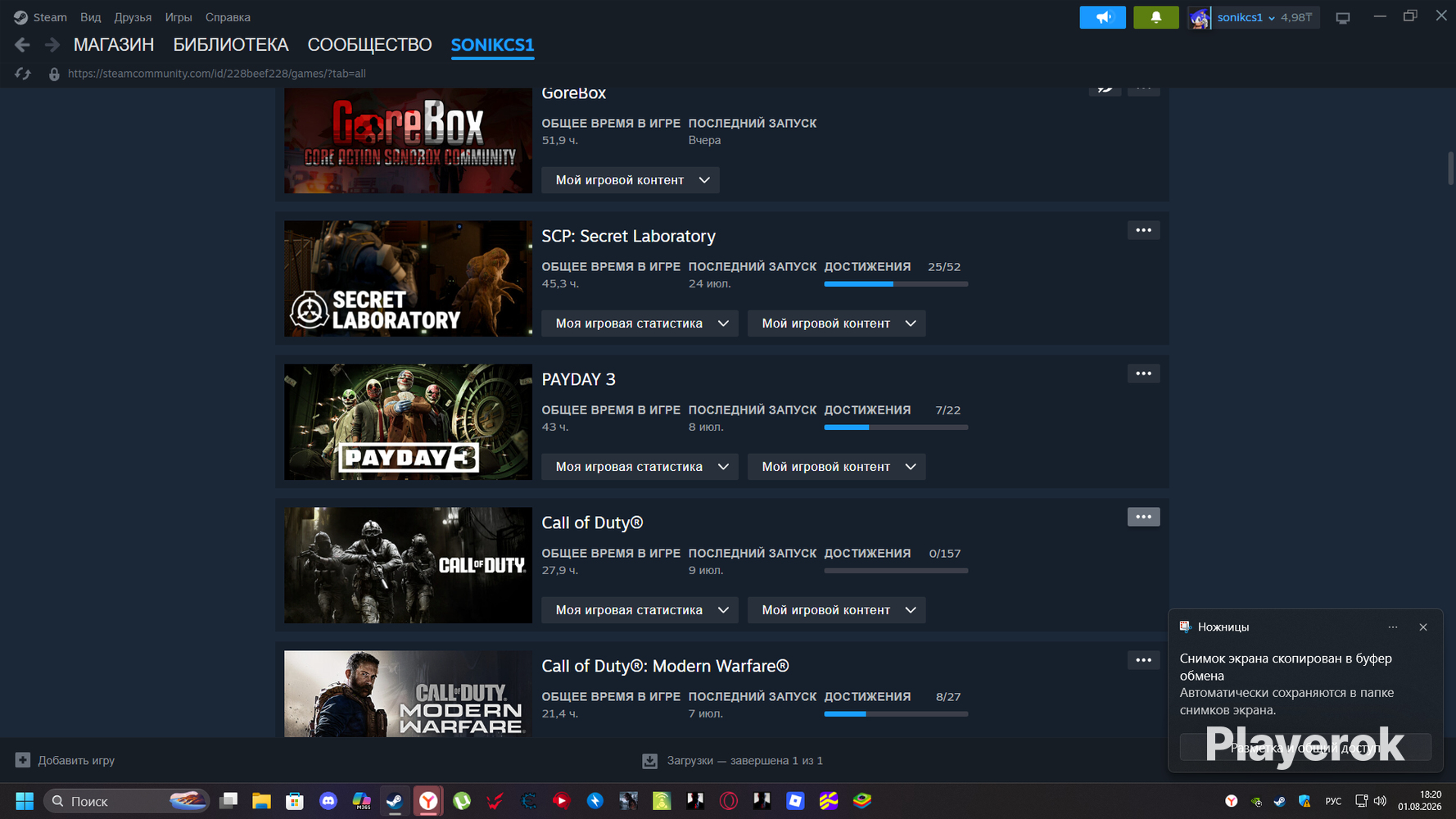Open Microsoft 365 Copilot from the taskbar
This screenshot has height=819, width=1456.
click(361, 801)
